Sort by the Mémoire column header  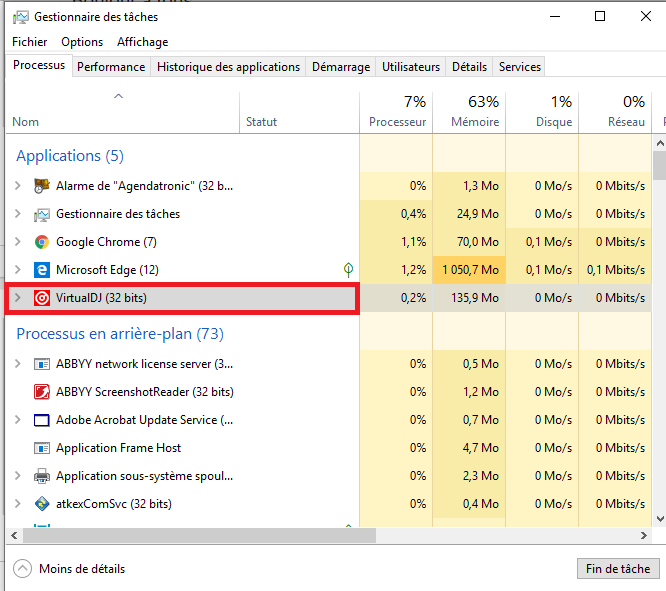(x=469, y=113)
